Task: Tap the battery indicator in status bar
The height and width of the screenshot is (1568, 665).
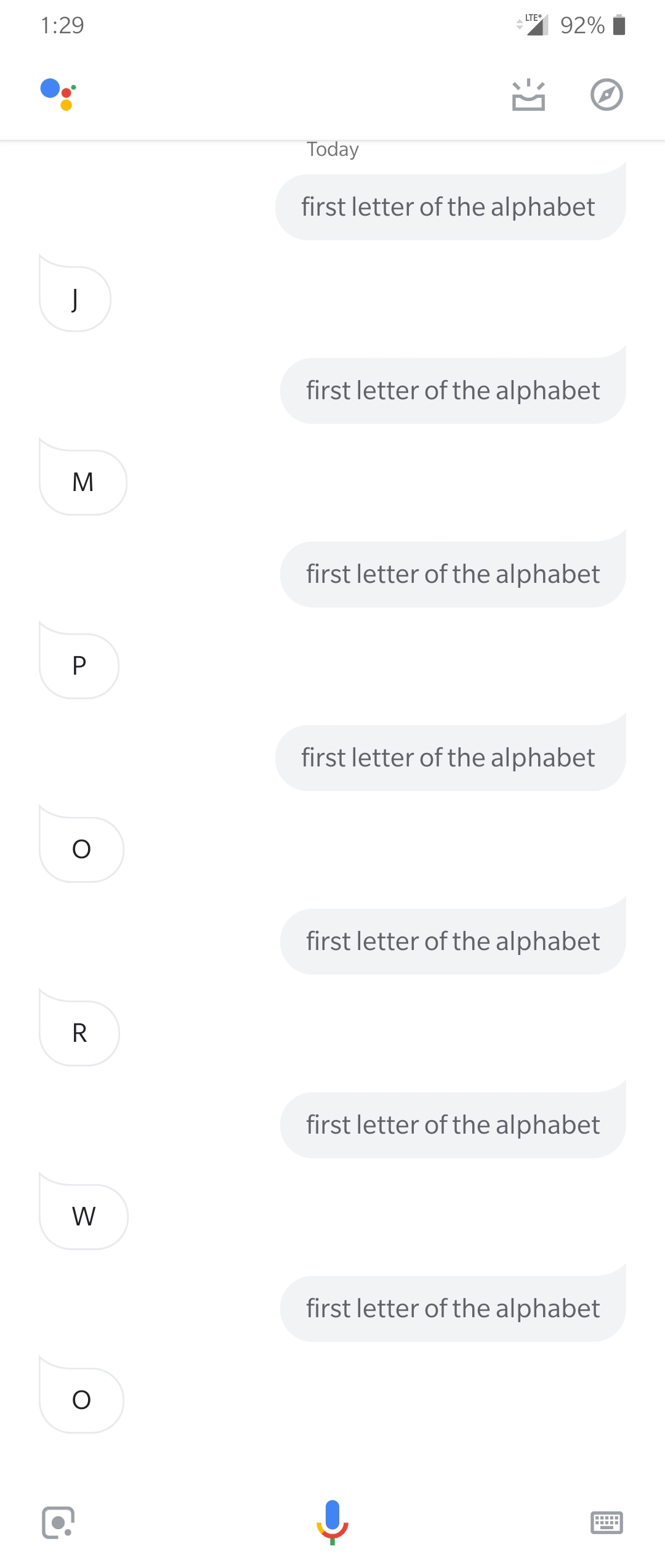Action: pos(619,25)
